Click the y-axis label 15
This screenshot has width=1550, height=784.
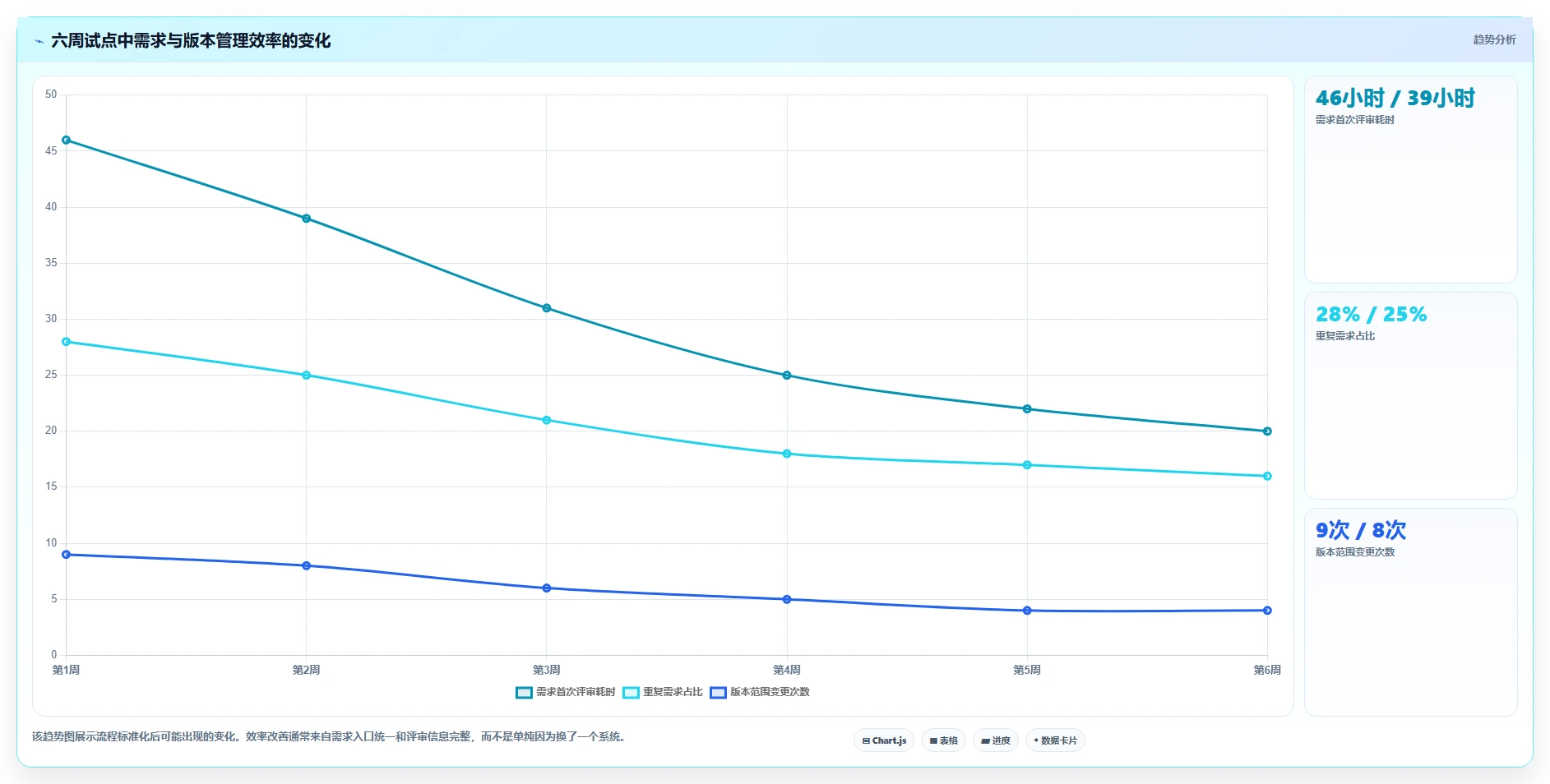(x=51, y=487)
